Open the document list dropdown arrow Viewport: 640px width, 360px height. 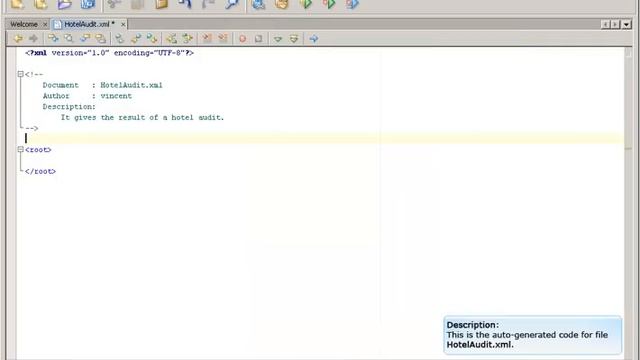[x=626, y=25]
